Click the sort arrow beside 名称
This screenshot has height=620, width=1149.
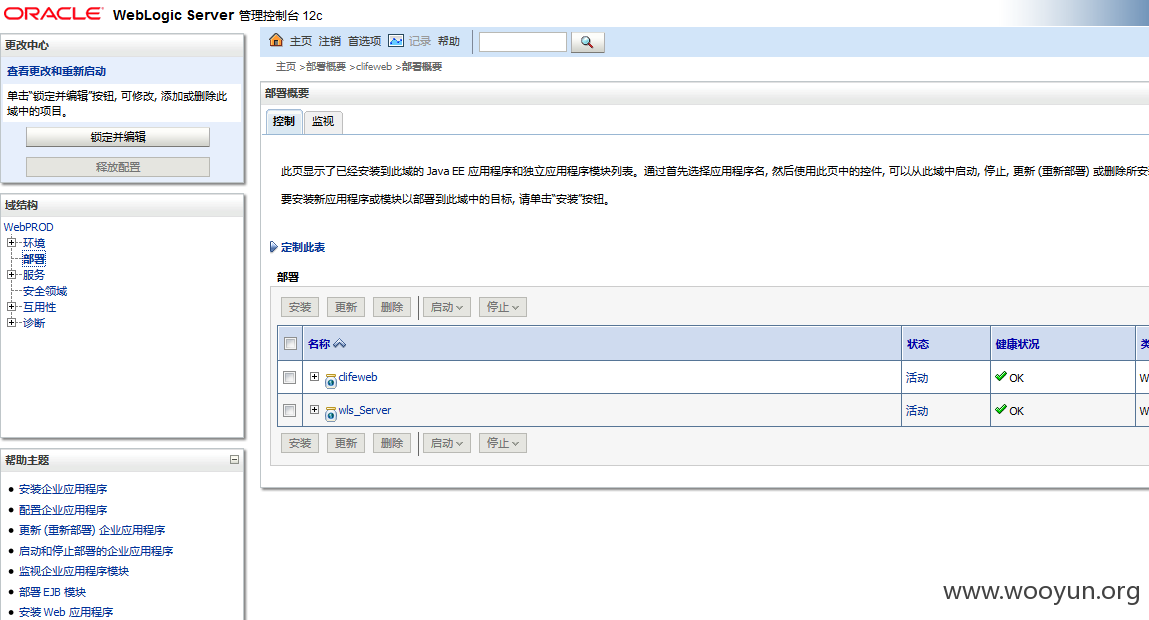point(339,344)
